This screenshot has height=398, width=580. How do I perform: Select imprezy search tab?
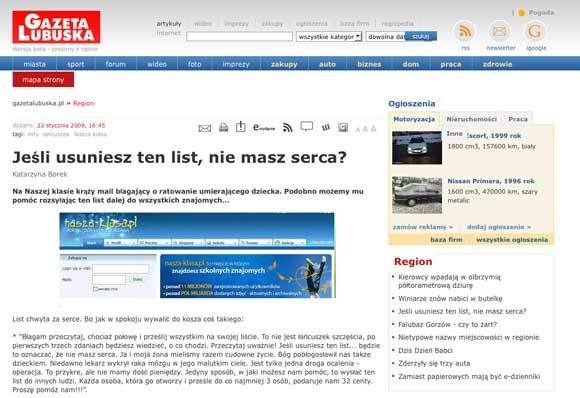point(236,24)
